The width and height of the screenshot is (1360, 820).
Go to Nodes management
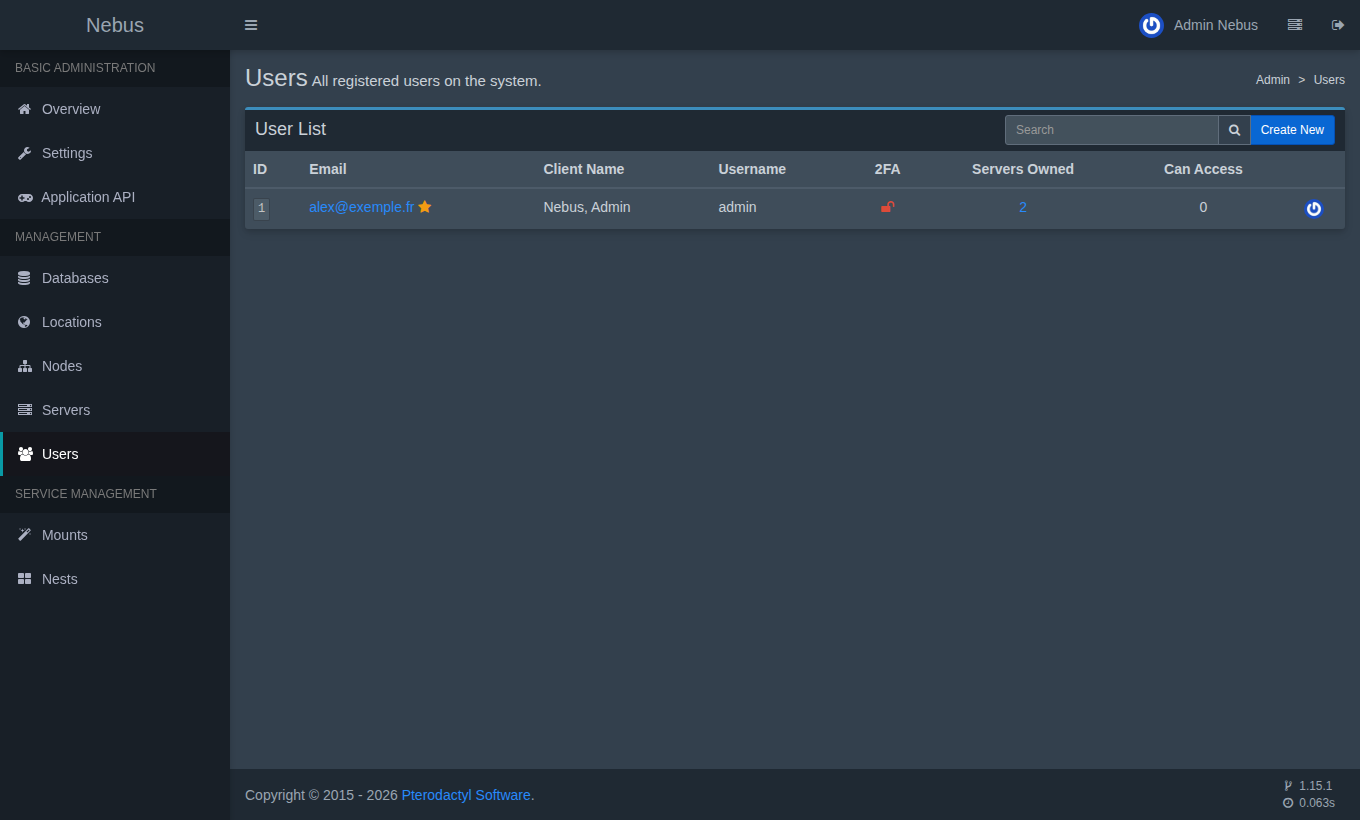115,366
